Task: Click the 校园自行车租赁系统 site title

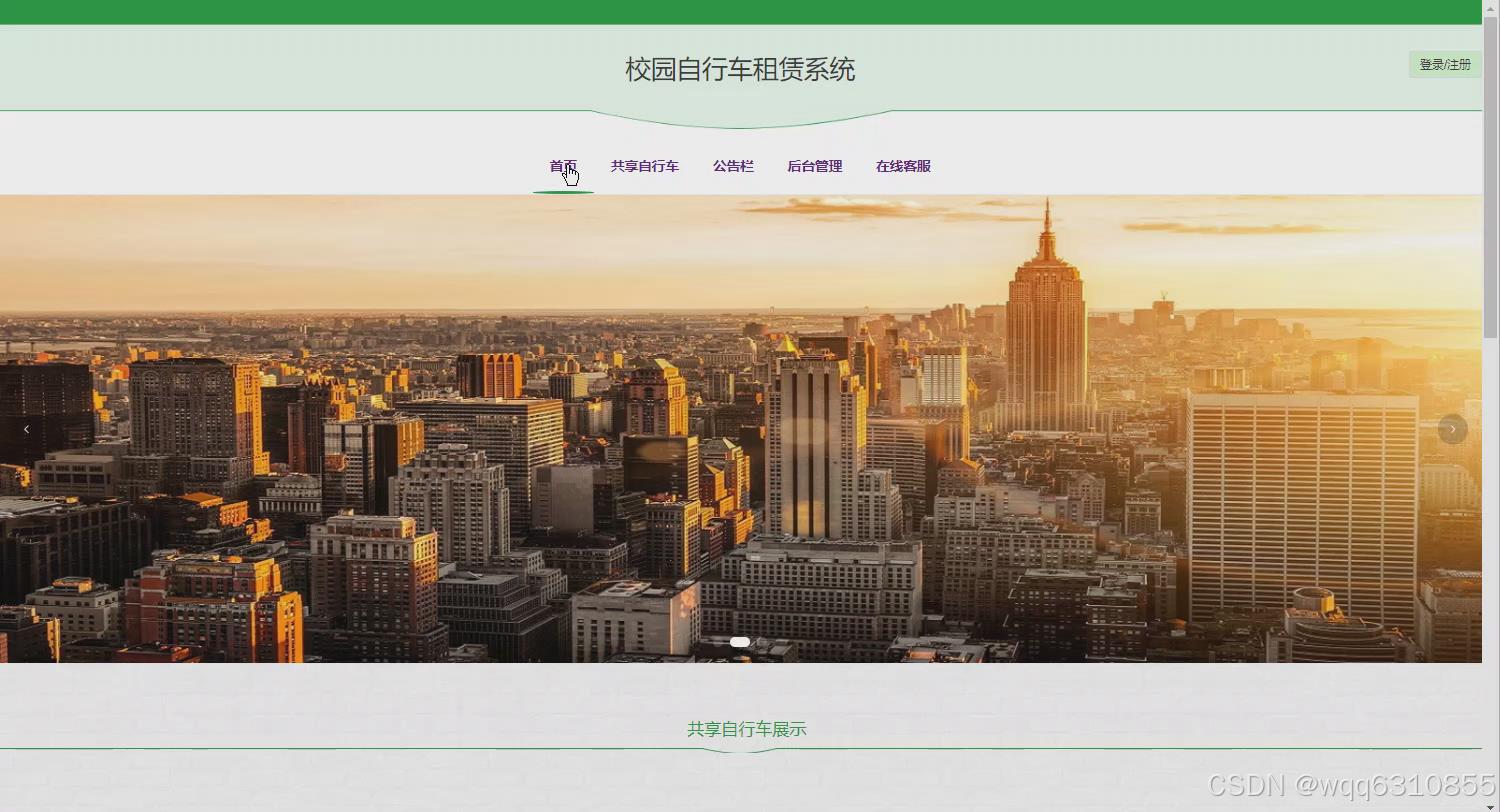Action: point(742,69)
